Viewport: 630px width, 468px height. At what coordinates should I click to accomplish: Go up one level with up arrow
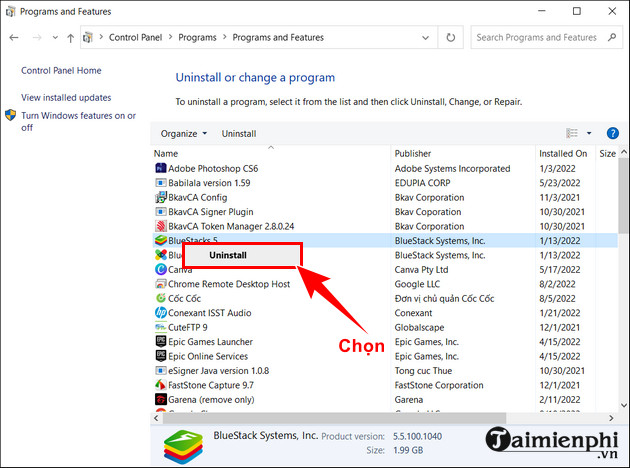click(x=71, y=38)
